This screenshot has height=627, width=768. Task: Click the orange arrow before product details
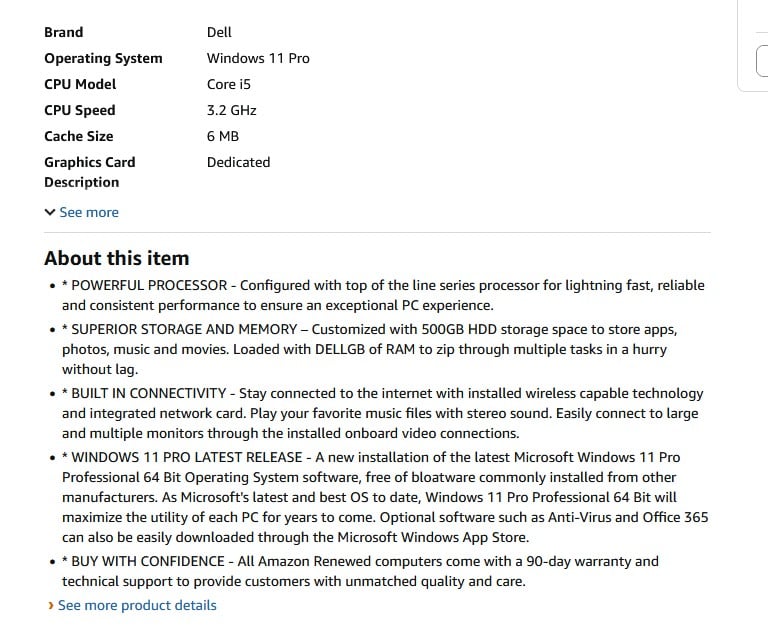[x=51, y=605]
